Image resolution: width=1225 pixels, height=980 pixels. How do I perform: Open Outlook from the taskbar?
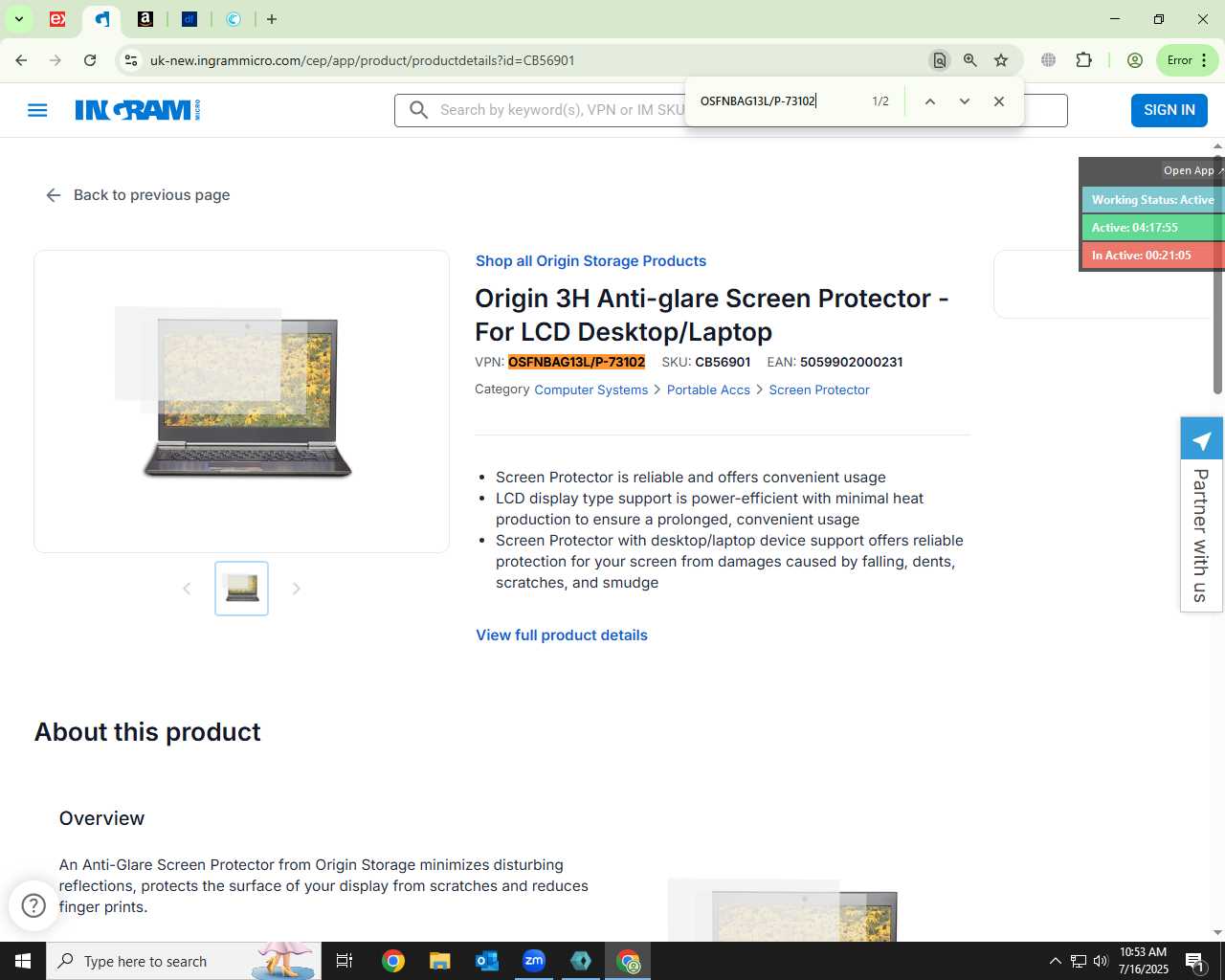486,961
